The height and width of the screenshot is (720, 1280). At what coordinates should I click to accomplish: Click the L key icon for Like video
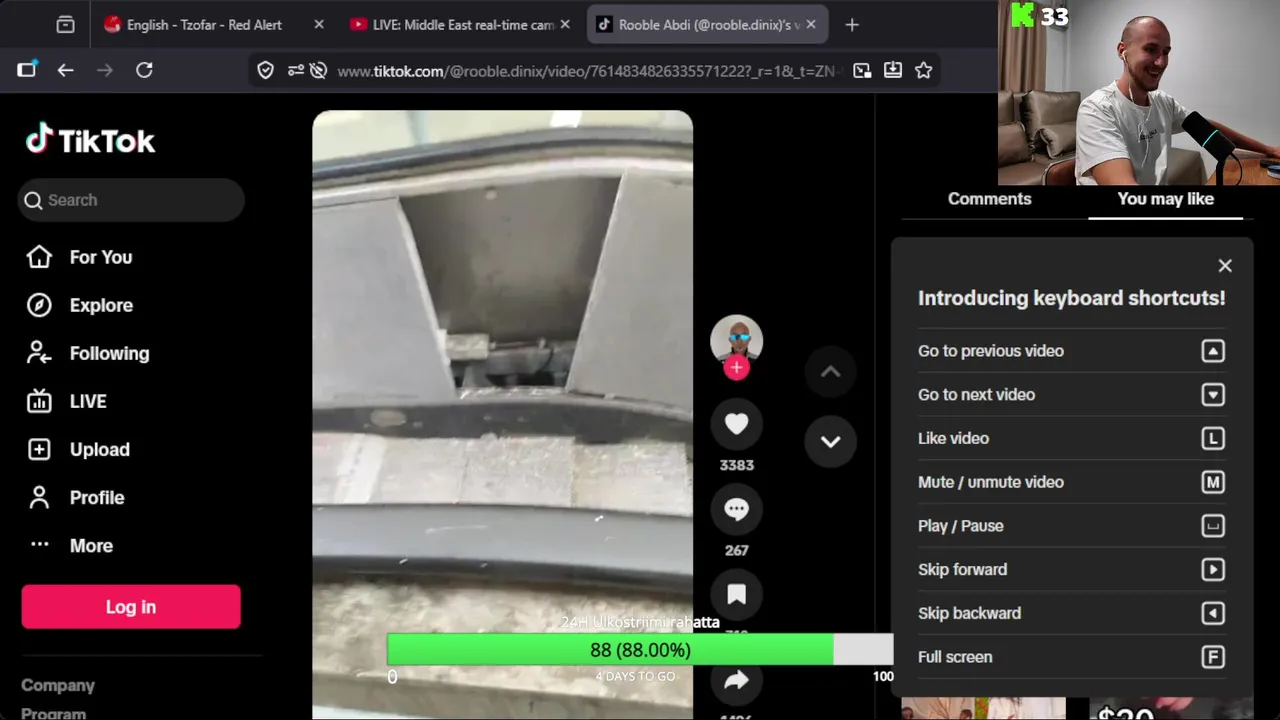click(1213, 438)
